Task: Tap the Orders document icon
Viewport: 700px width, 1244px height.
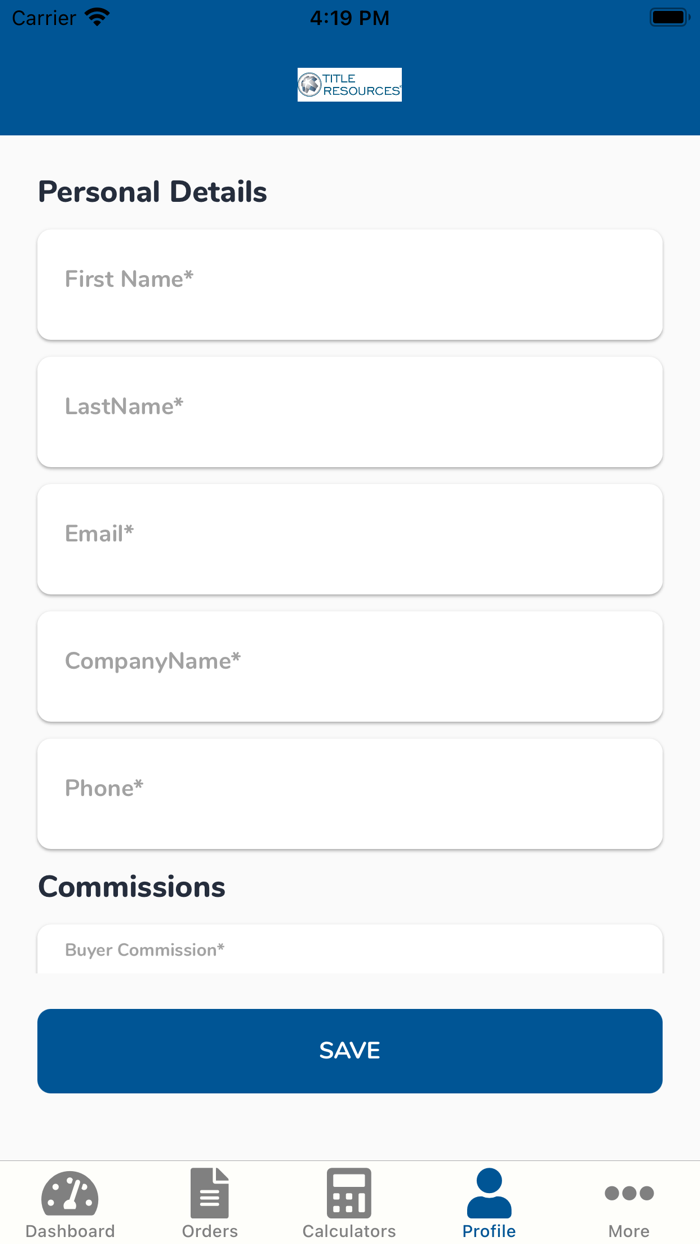Action: (x=210, y=1193)
